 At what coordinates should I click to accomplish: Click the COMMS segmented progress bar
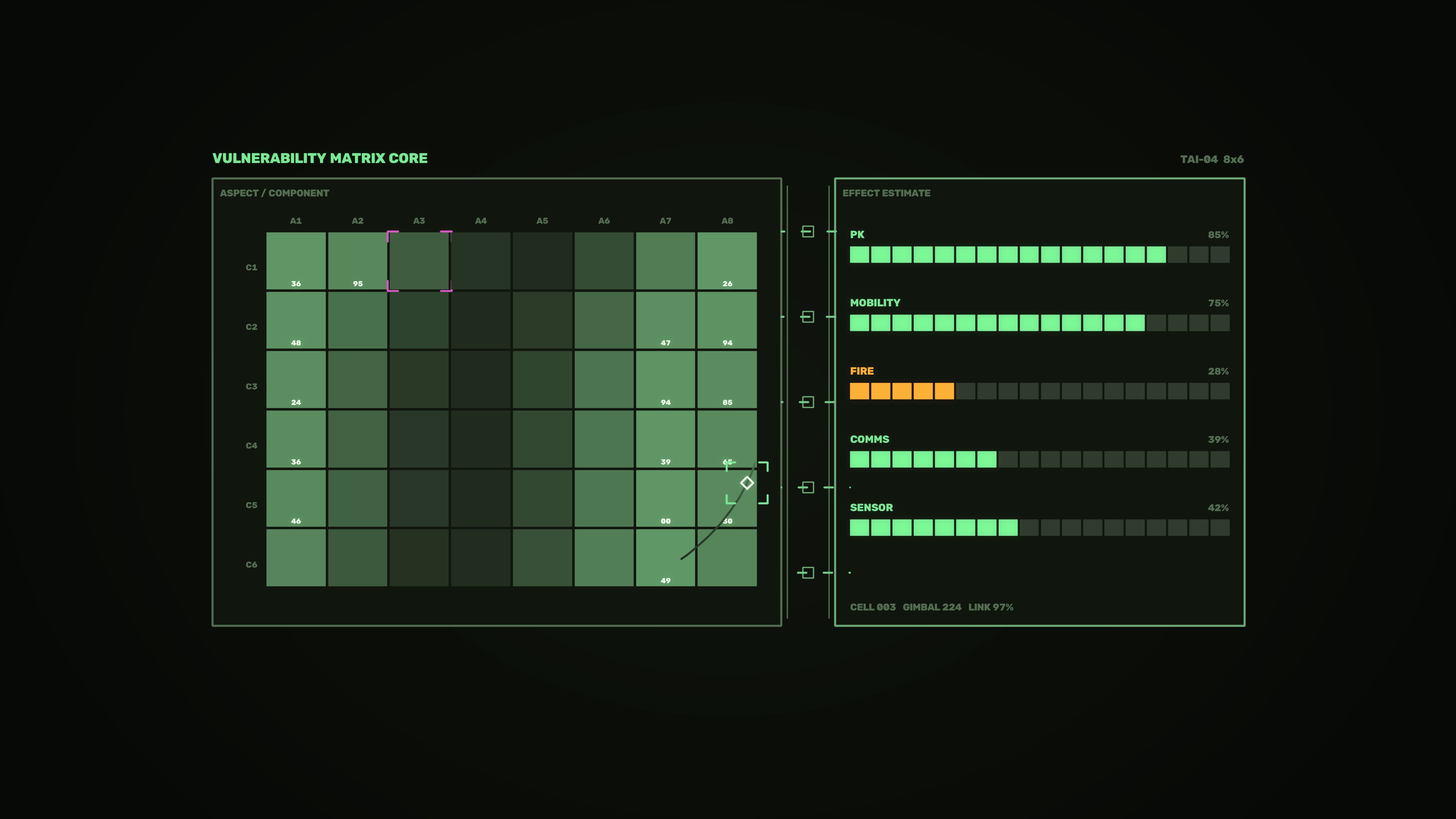point(1039,460)
